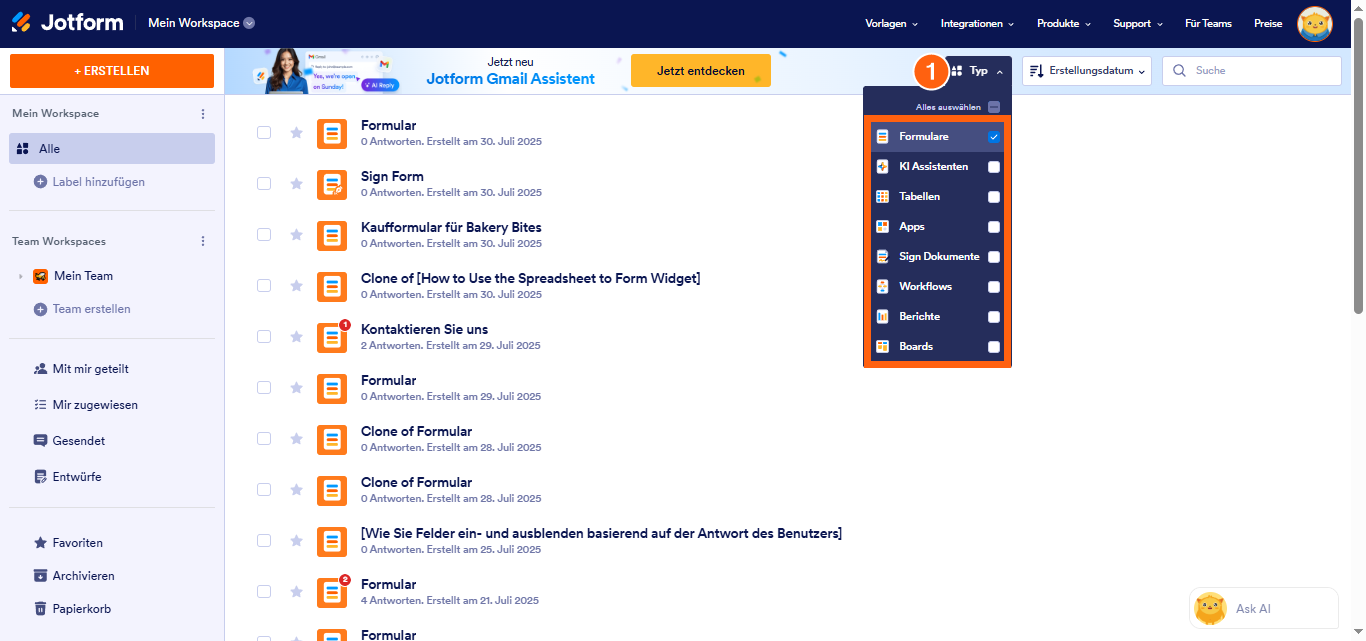Click the Jetzt entdecken button

pos(701,71)
